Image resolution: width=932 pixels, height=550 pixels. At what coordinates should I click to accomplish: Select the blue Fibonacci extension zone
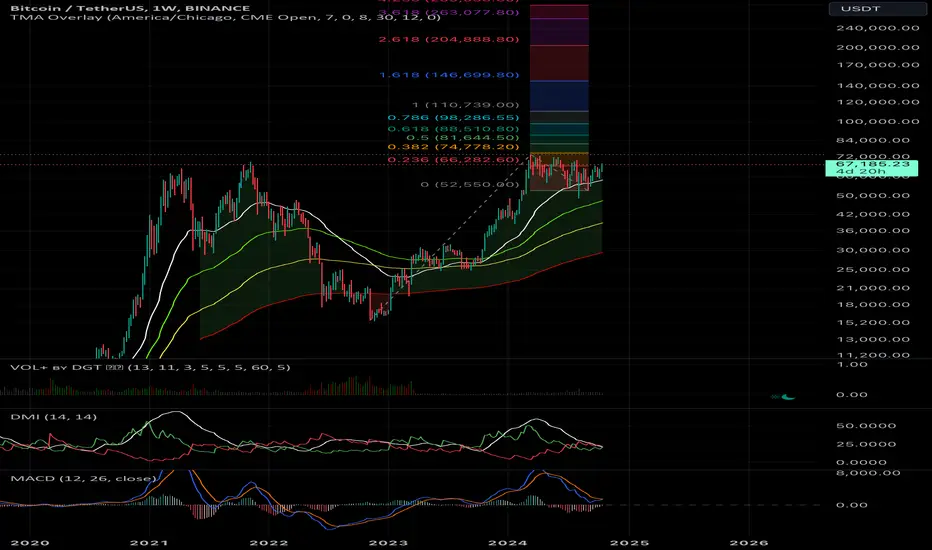click(560, 94)
